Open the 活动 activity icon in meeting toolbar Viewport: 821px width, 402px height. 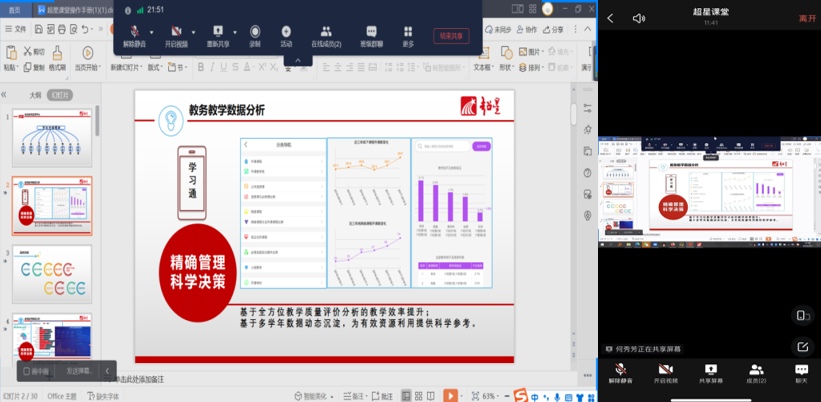point(286,32)
